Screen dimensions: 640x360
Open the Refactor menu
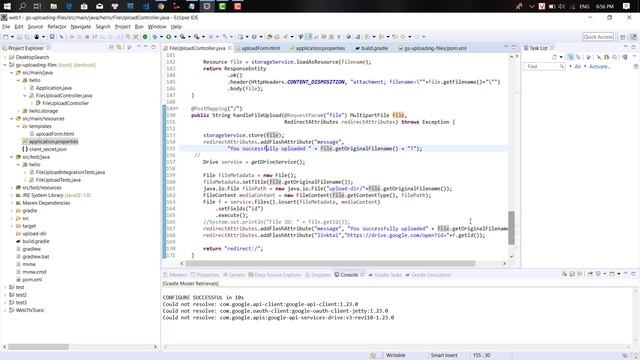57,27
